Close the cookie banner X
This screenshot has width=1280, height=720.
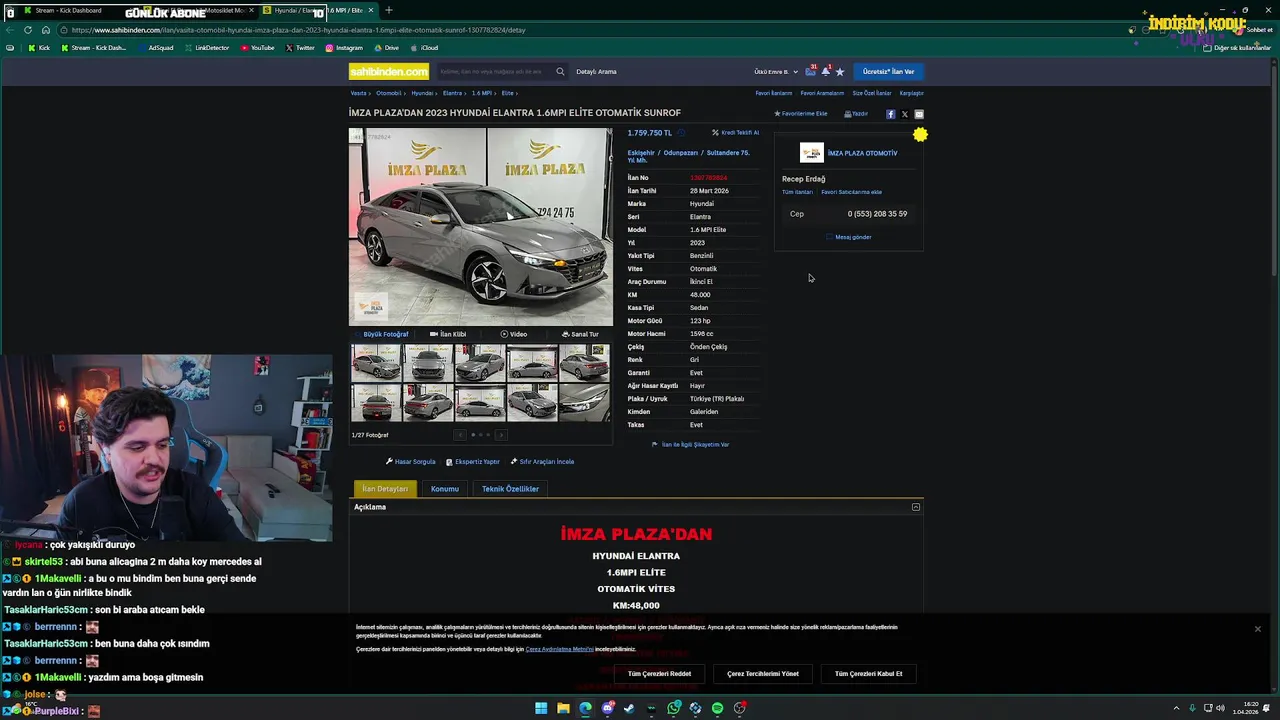point(1258,629)
